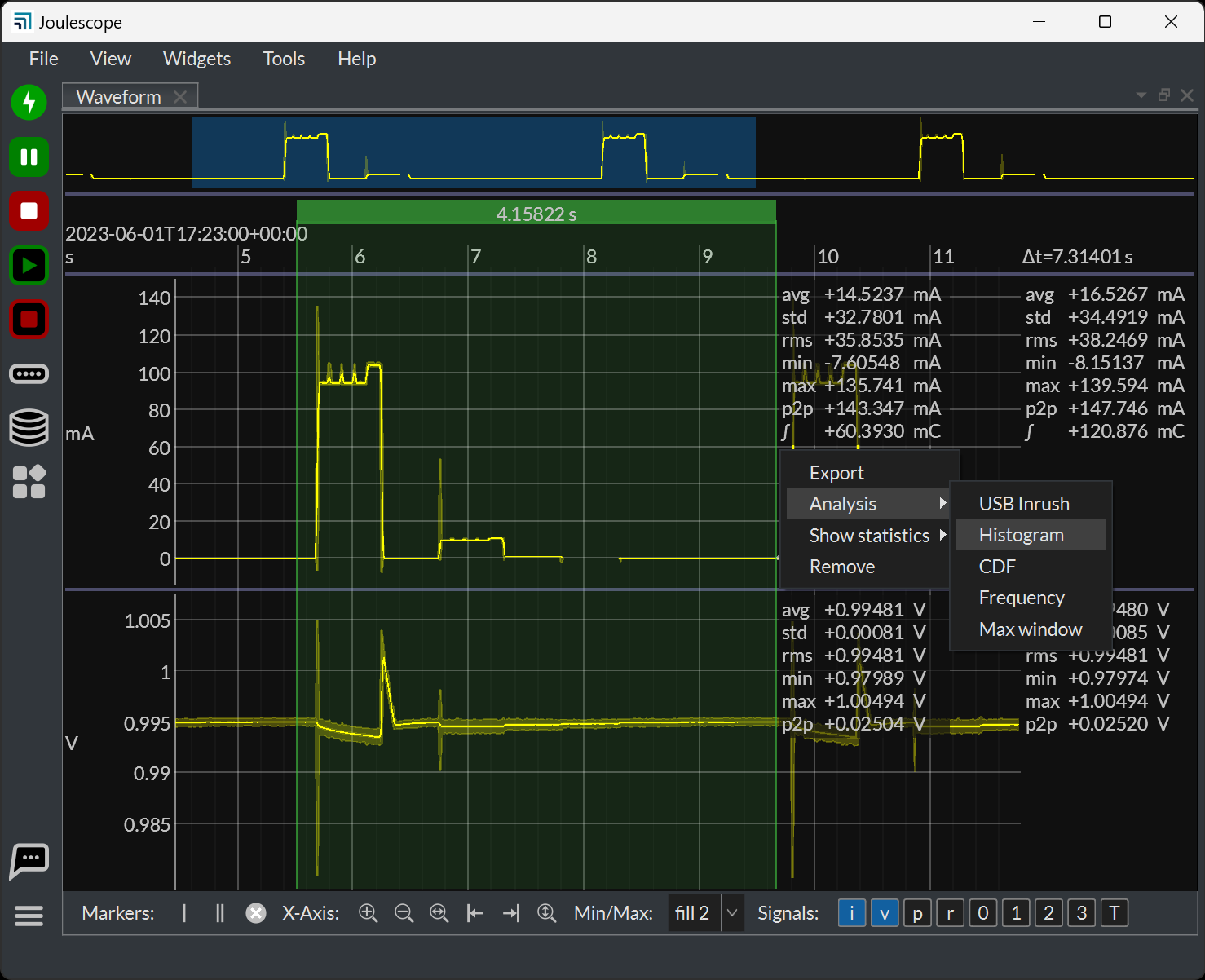The width and height of the screenshot is (1205, 980).
Task: Pause the live stream with the green pause icon
Action: (29, 157)
